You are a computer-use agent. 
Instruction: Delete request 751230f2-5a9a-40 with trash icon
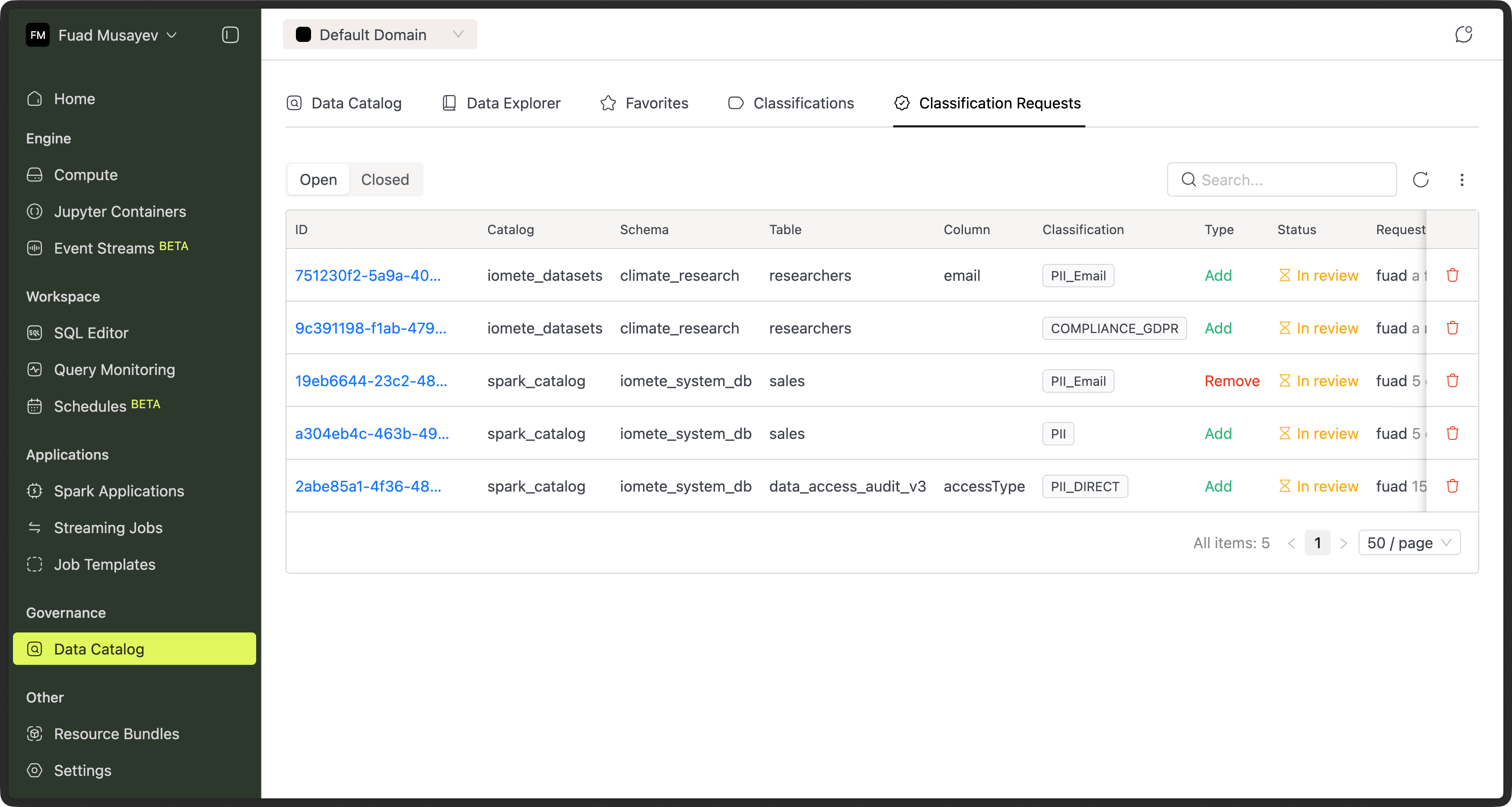[1452, 275]
